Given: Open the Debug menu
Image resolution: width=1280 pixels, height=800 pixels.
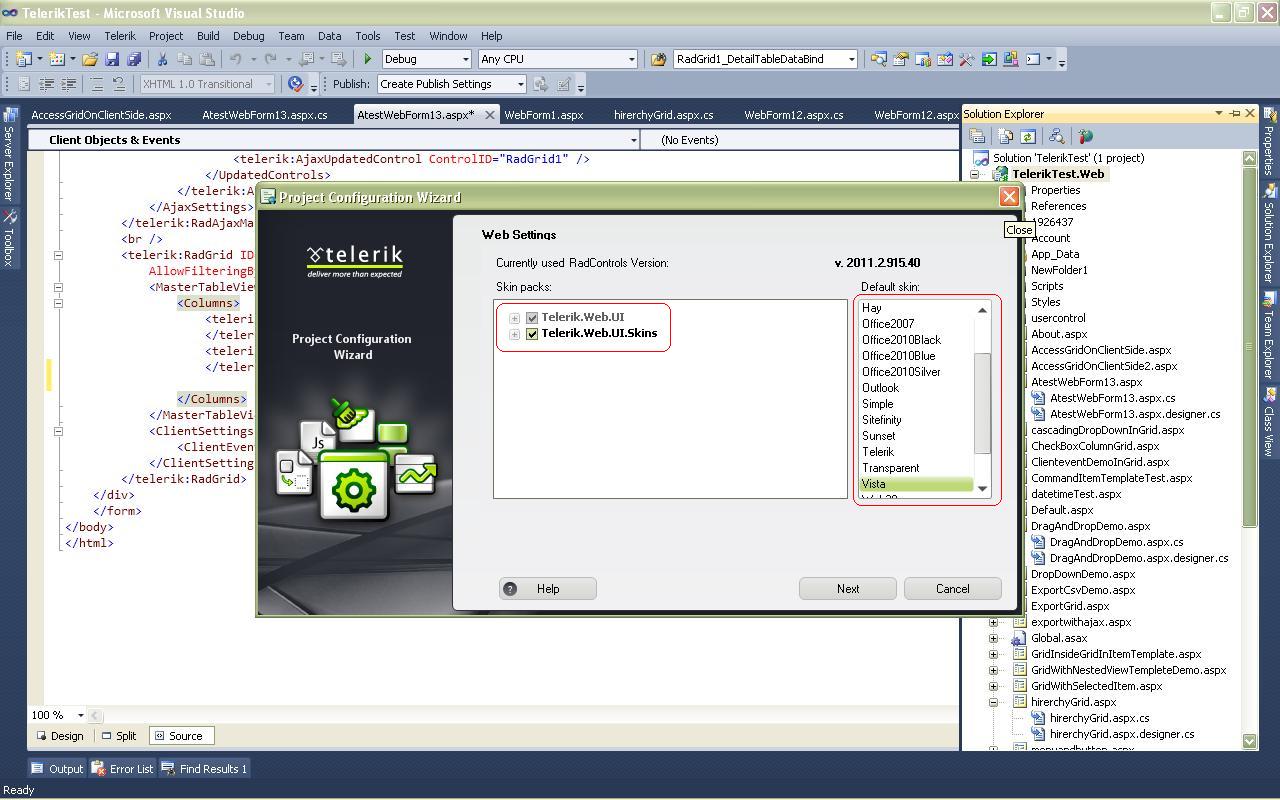Looking at the screenshot, I should 248,36.
